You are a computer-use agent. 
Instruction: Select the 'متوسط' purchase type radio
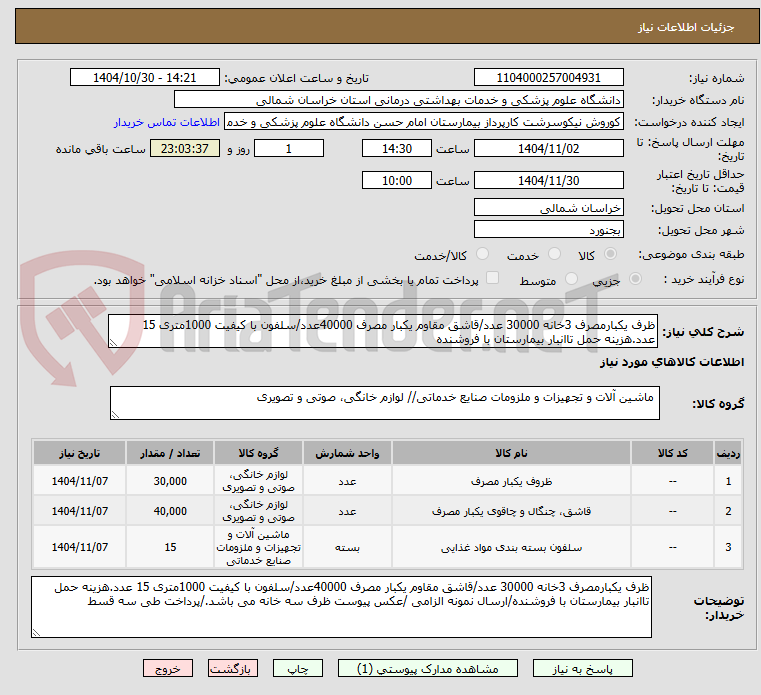[571, 279]
